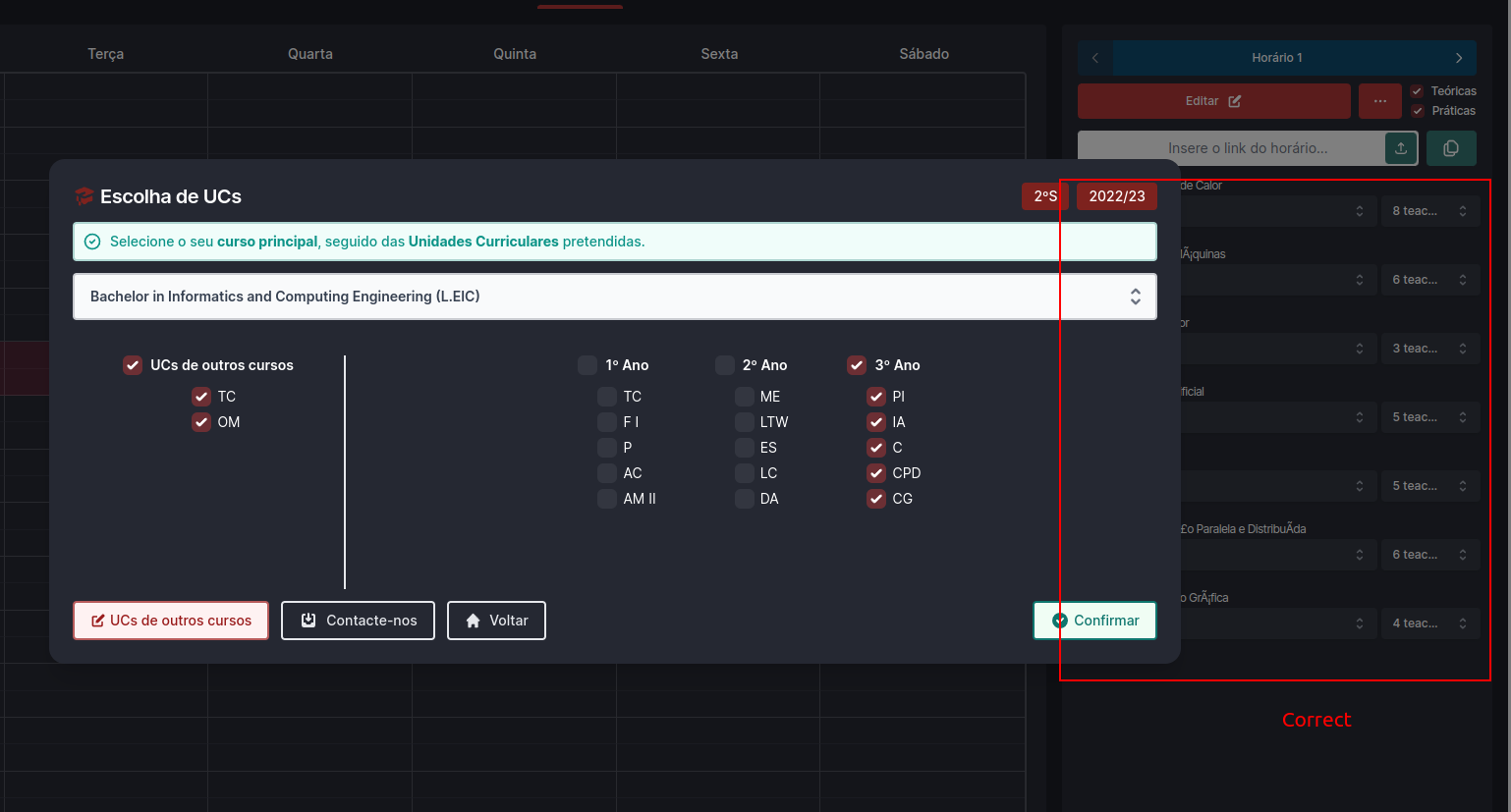The image size is (1511, 812).
Task: Uncheck the OM checkbox
Action: tap(201, 422)
